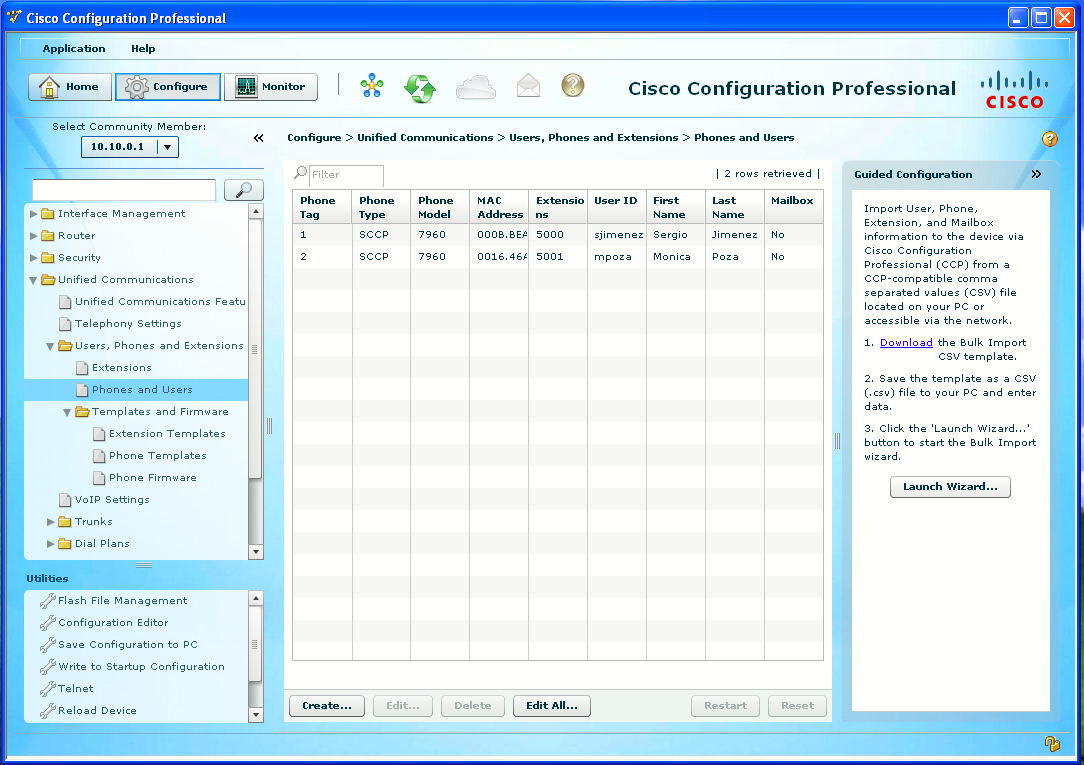1084x765 pixels.
Task: Click the orange help icon beside breadcrumb
Action: (x=1049, y=139)
